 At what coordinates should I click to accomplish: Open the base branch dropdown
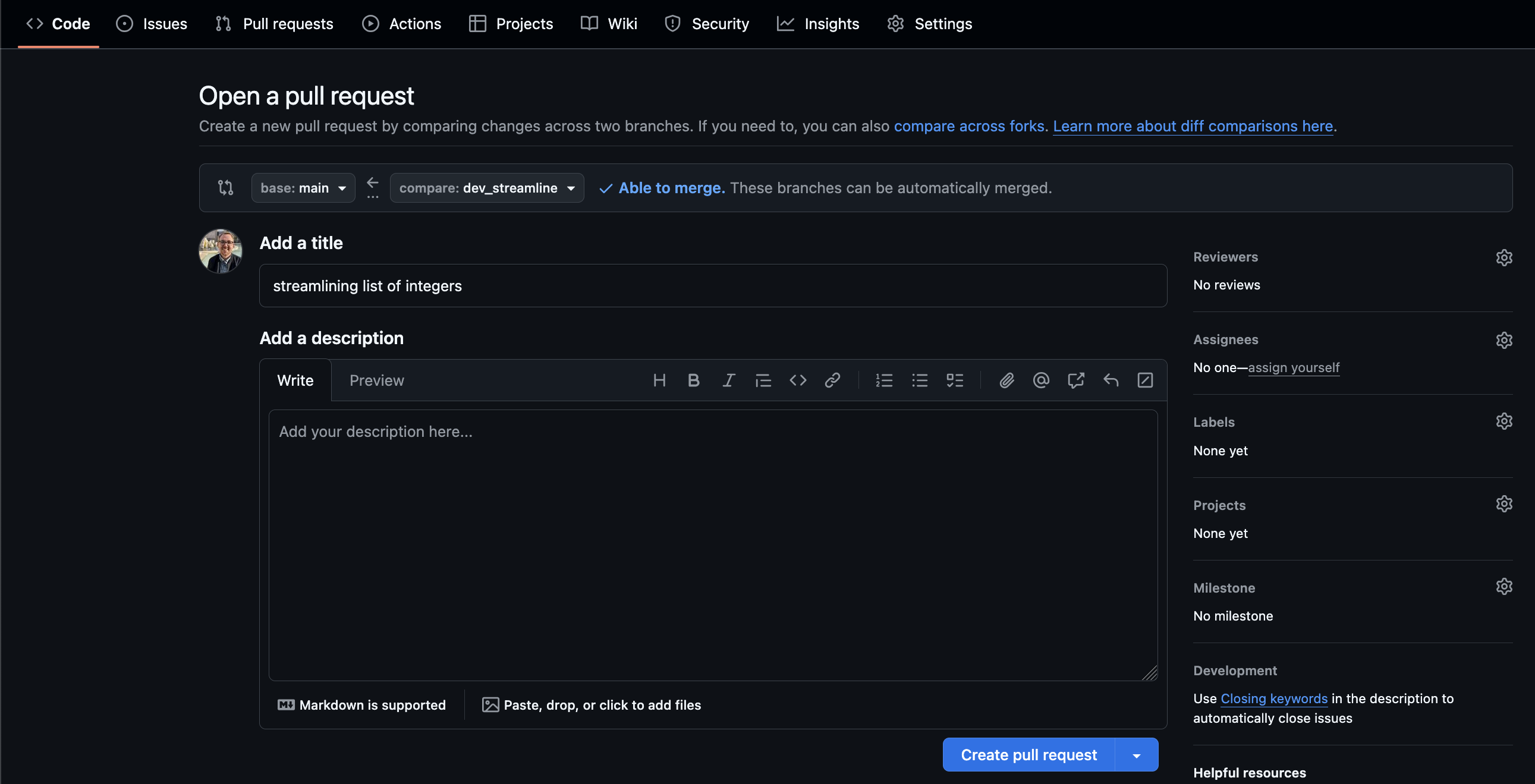(x=303, y=188)
